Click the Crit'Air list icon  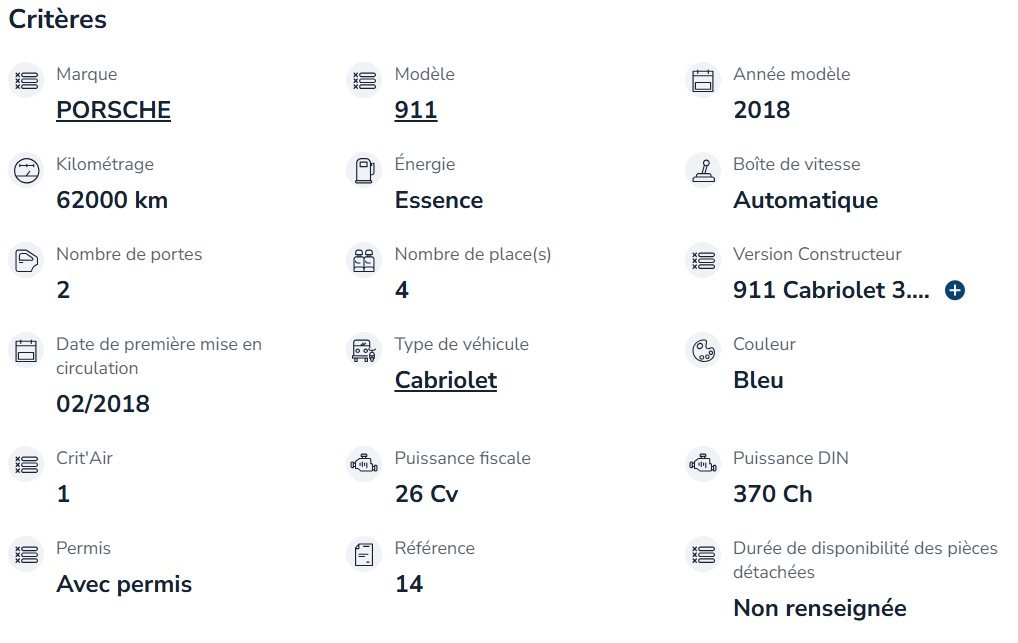[27, 464]
